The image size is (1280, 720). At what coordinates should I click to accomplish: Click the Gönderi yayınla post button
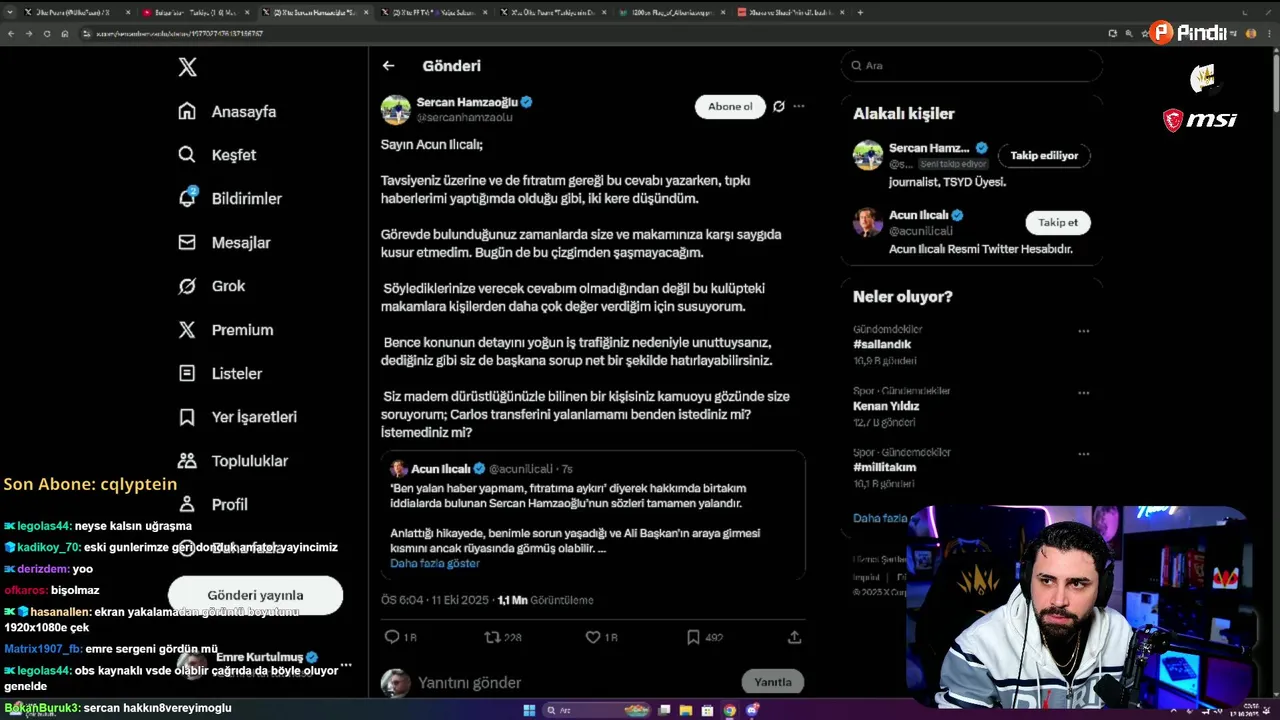[255, 595]
